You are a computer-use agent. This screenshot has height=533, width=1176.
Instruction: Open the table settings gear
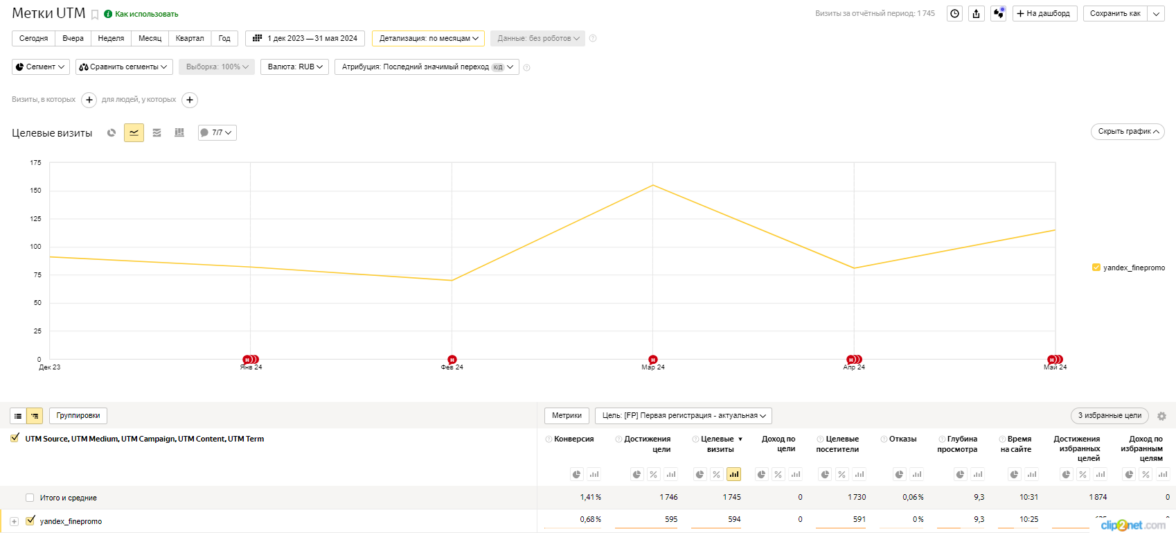1162,416
